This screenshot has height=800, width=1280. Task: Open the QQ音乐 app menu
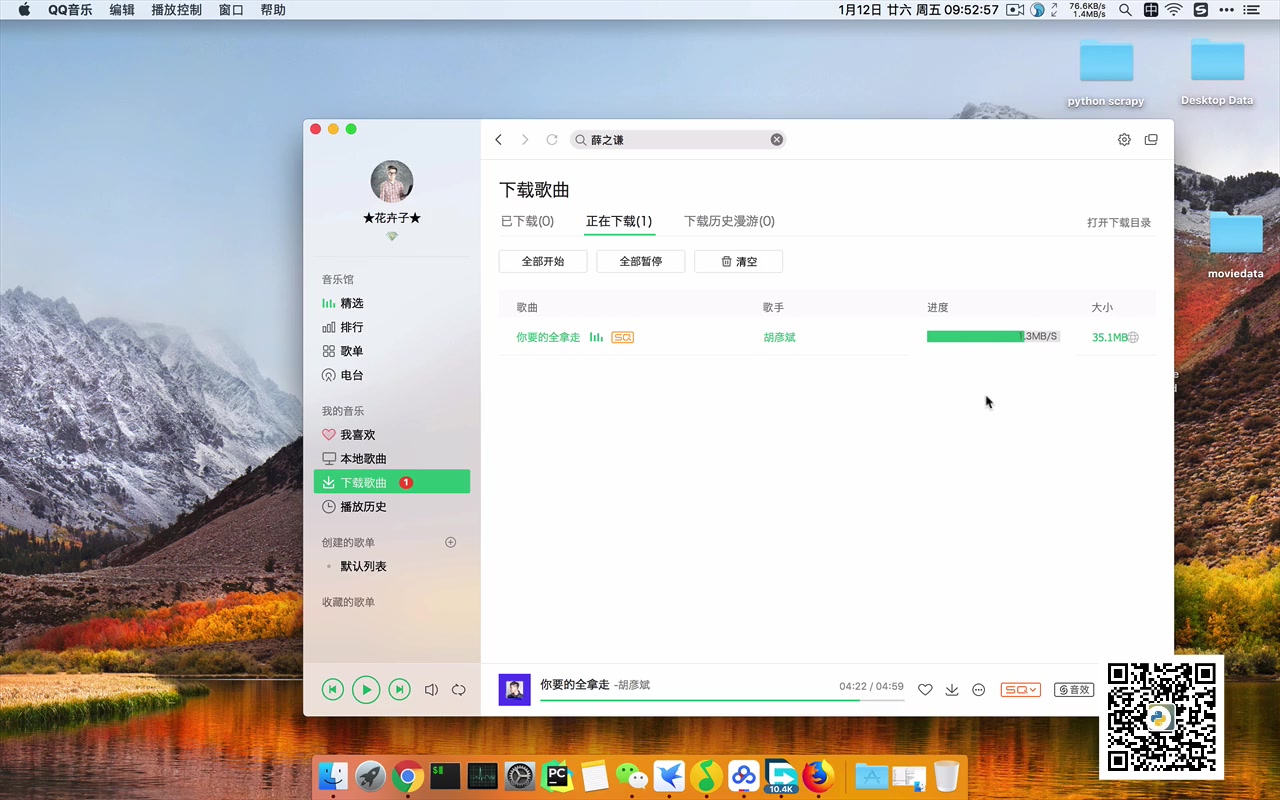click(x=70, y=10)
